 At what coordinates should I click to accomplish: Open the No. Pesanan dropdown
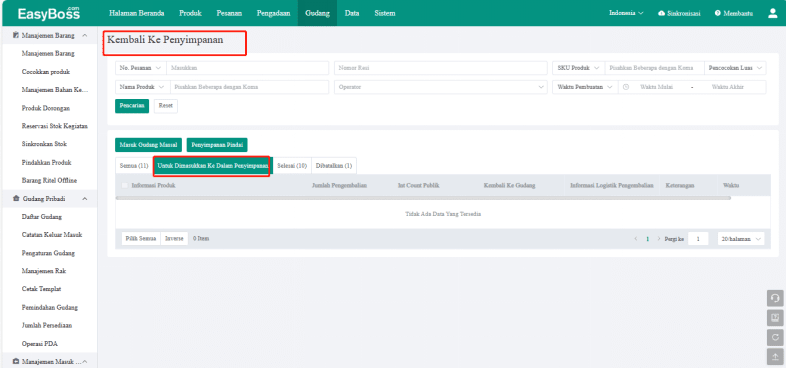(141, 68)
